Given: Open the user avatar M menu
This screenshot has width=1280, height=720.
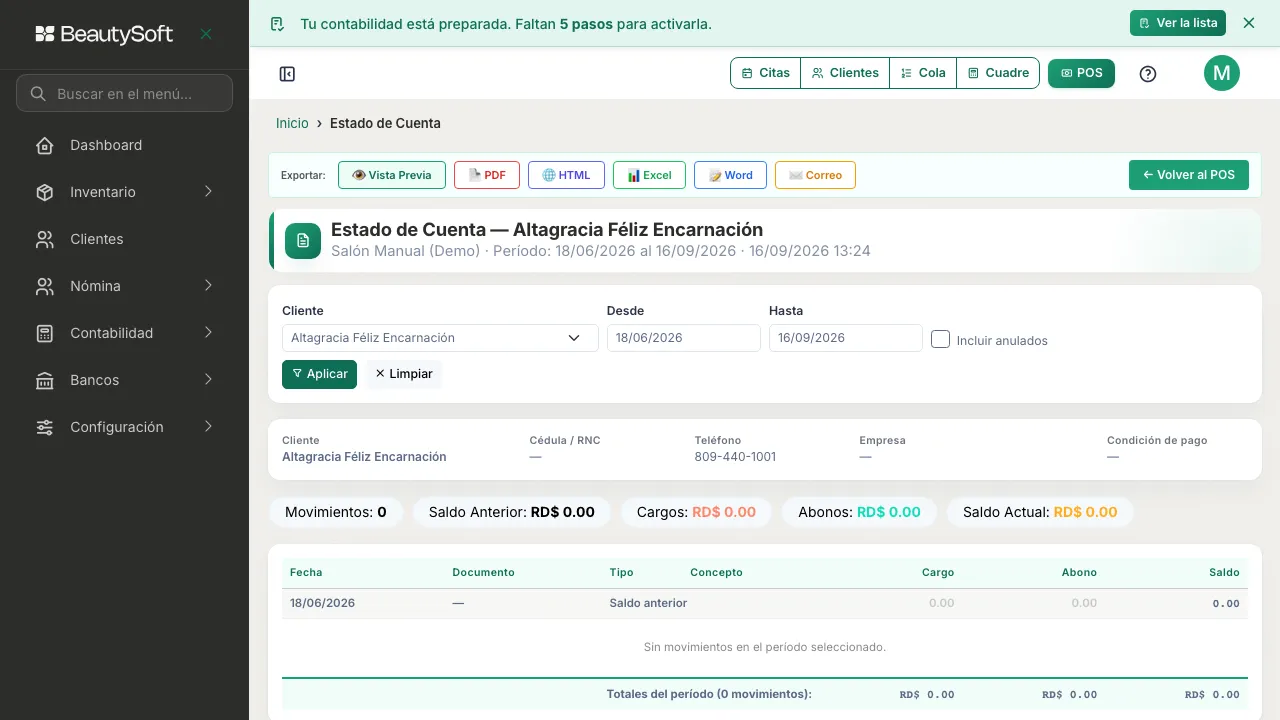Looking at the screenshot, I should 1221,73.
